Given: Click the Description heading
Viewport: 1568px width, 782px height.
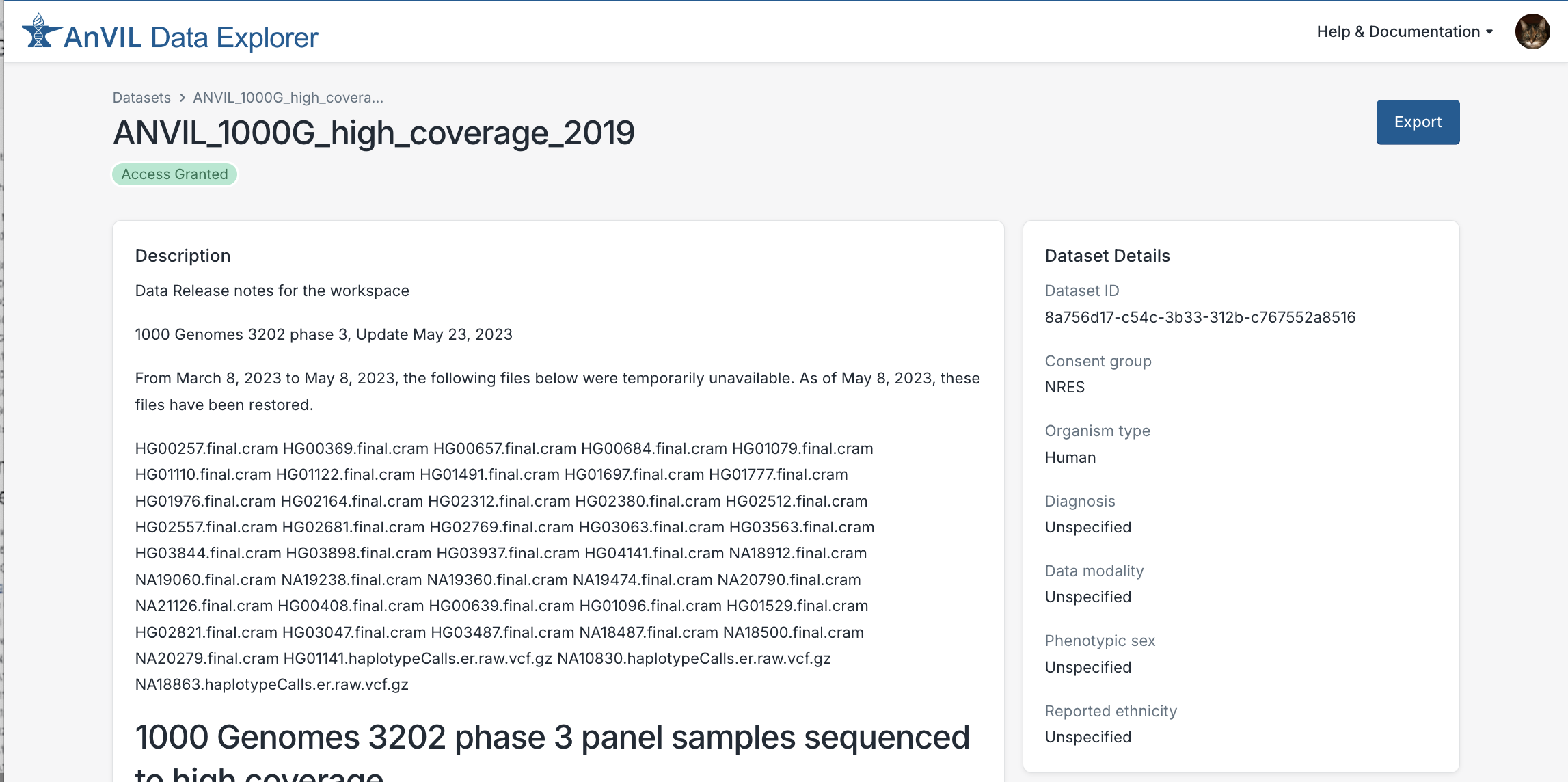Looking at the screenshot, I should click(183, 256).
